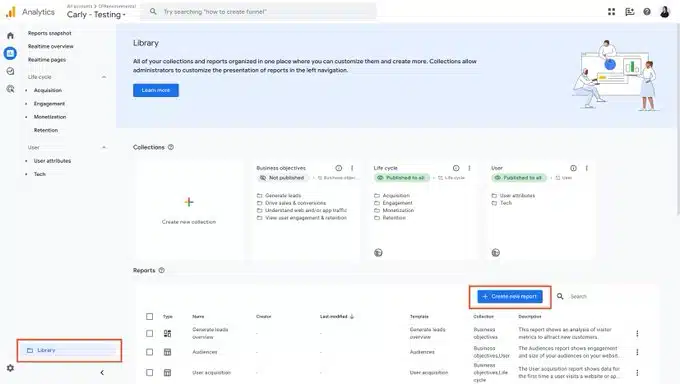This screenshot has width=680, height=384.
Task: Click the search magnifier in reports table
Action: pyautogui.click(x=560, y=296)
